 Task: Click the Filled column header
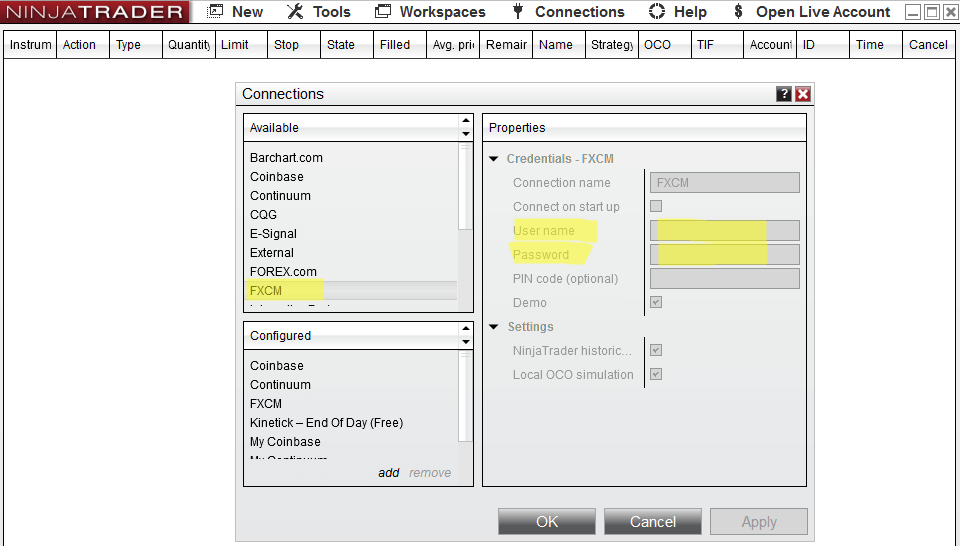point(400,45)
